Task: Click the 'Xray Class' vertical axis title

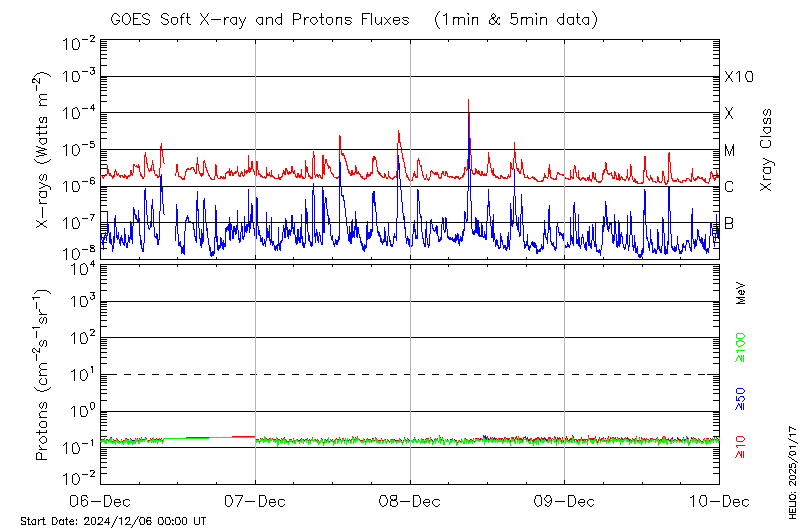Action: pos(766,150)
